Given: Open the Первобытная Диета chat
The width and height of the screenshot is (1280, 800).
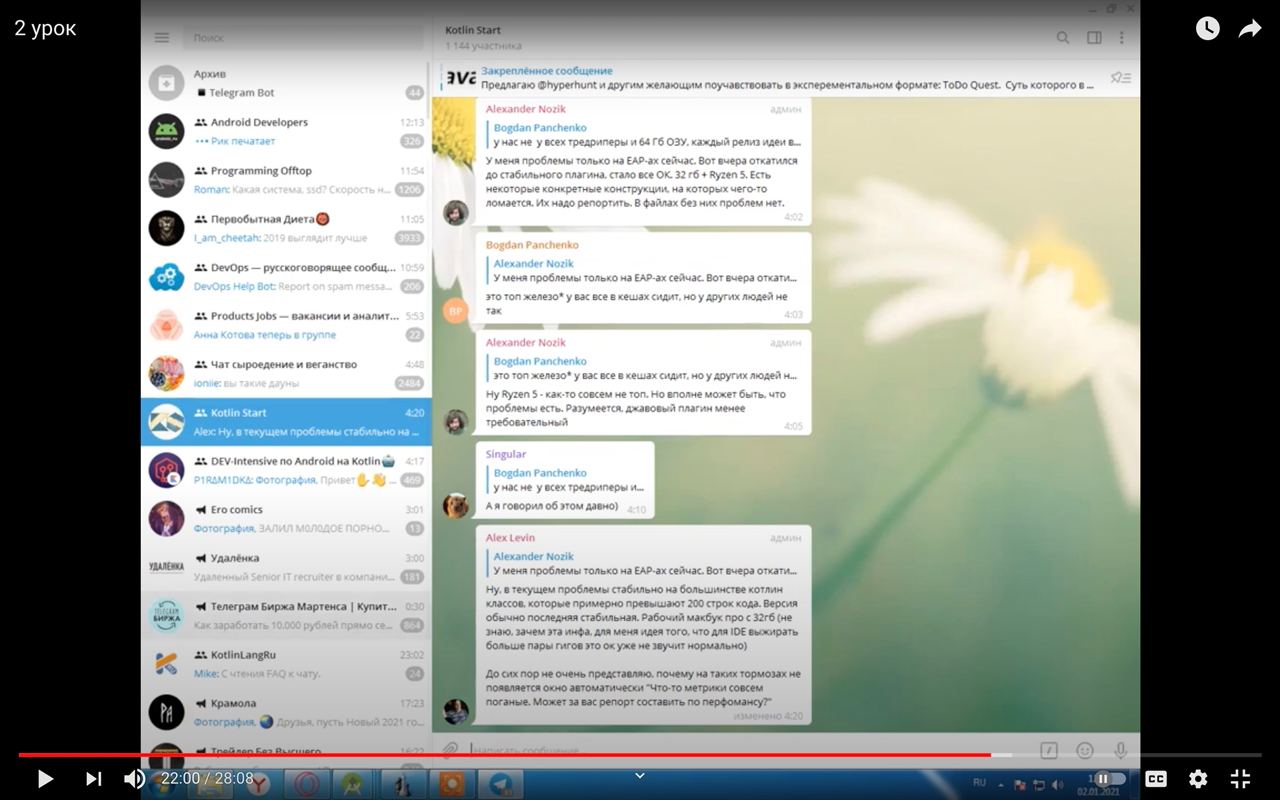Looking at the screenshot, I should (287, 228).
